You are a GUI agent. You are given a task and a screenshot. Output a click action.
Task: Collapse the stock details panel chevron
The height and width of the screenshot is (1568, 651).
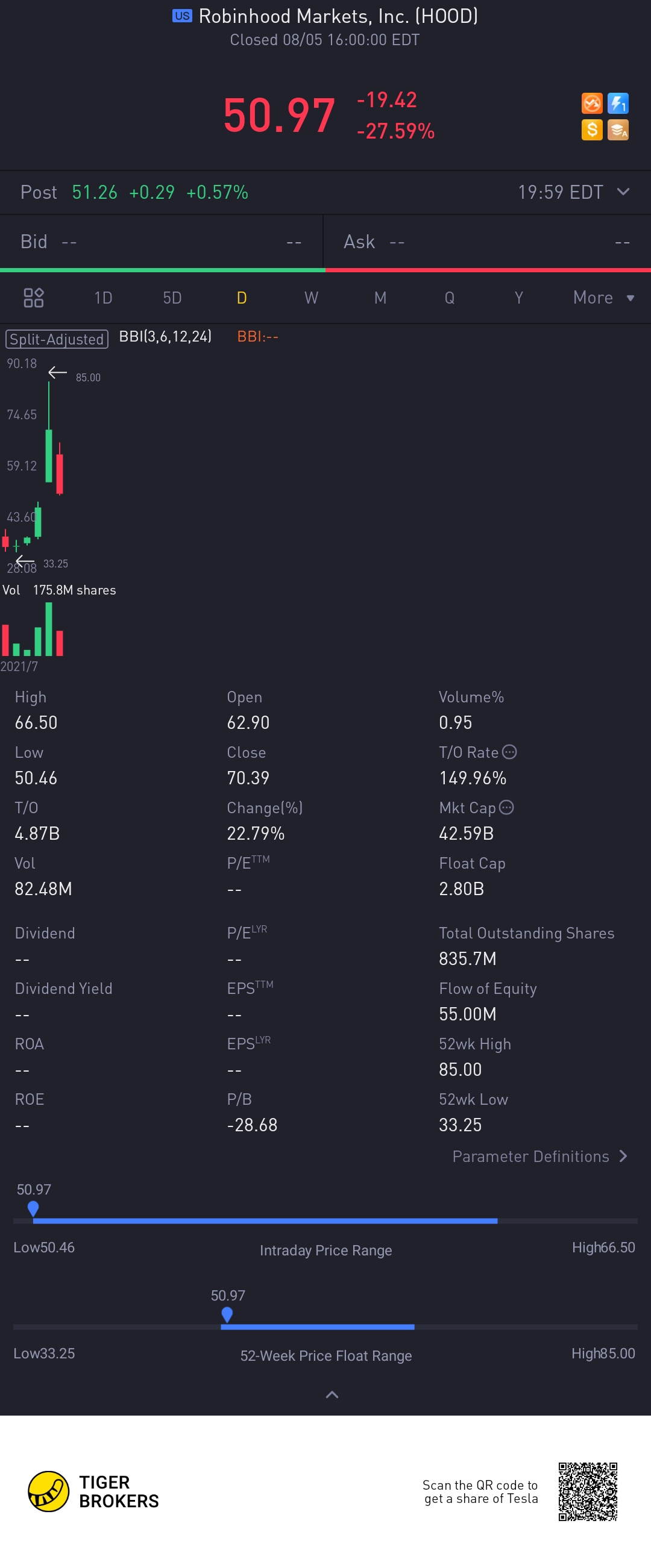pyautogui.click(x=332, y=1395)
